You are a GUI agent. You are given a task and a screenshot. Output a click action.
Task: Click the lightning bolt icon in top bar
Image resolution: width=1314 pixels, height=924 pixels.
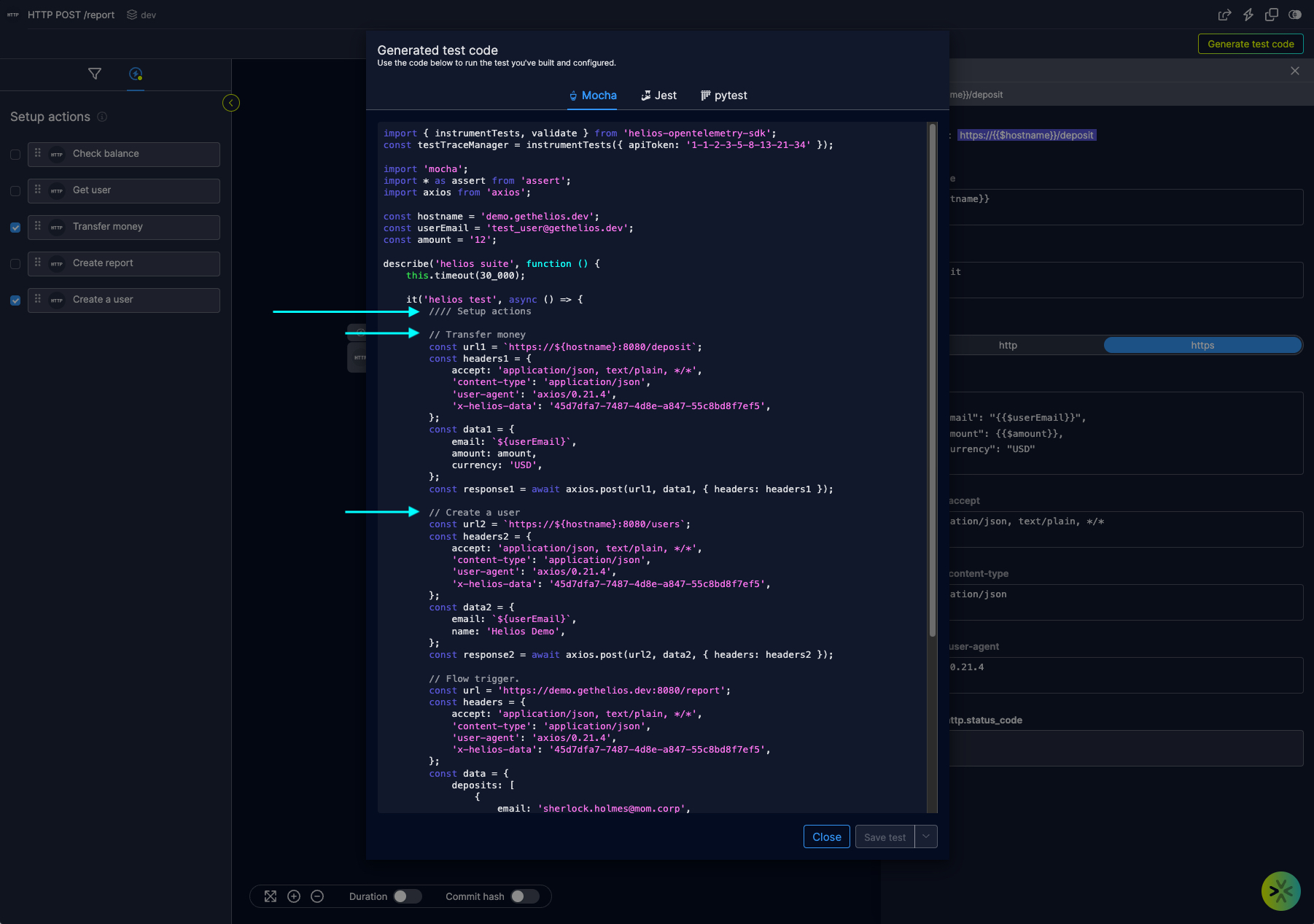[1248, 15]
